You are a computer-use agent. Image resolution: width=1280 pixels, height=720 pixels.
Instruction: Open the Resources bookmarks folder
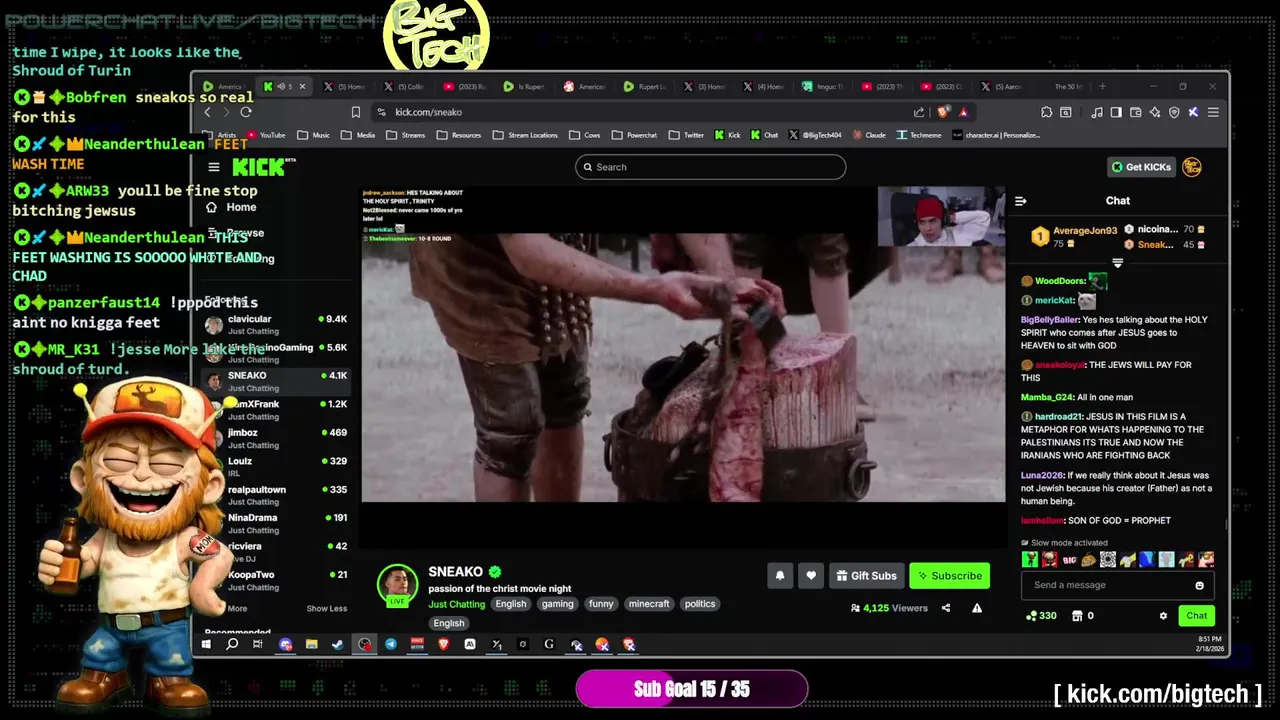pos(459,135)
